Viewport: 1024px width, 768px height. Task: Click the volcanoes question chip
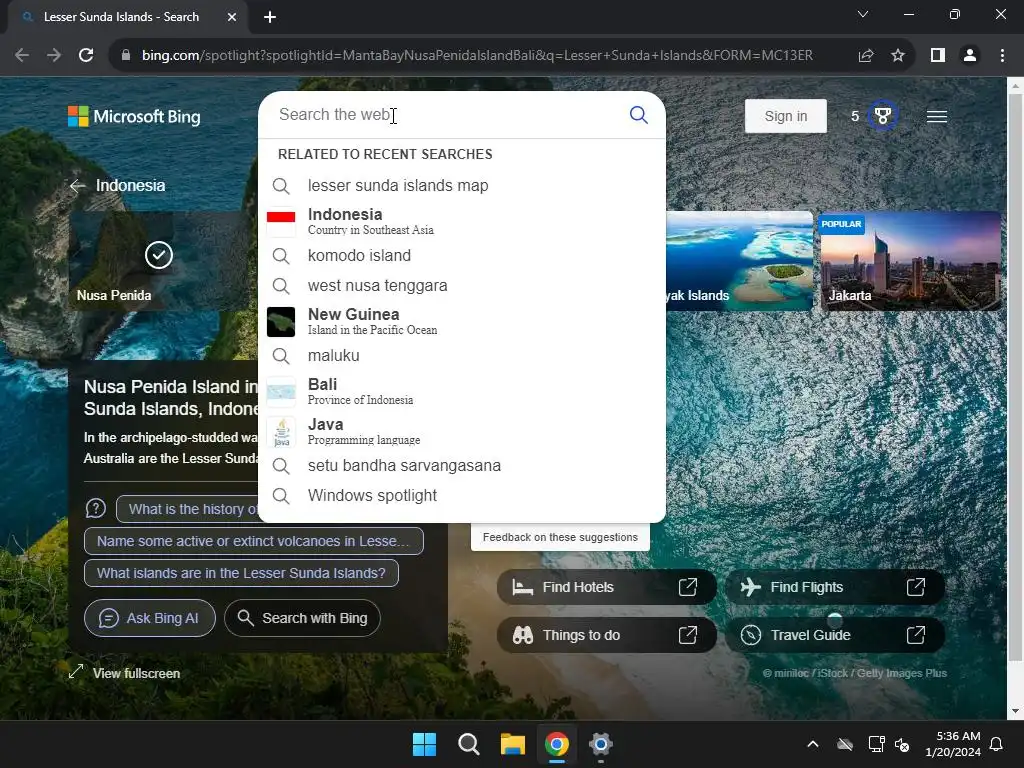pyautogui.click(x=253, y=541)
